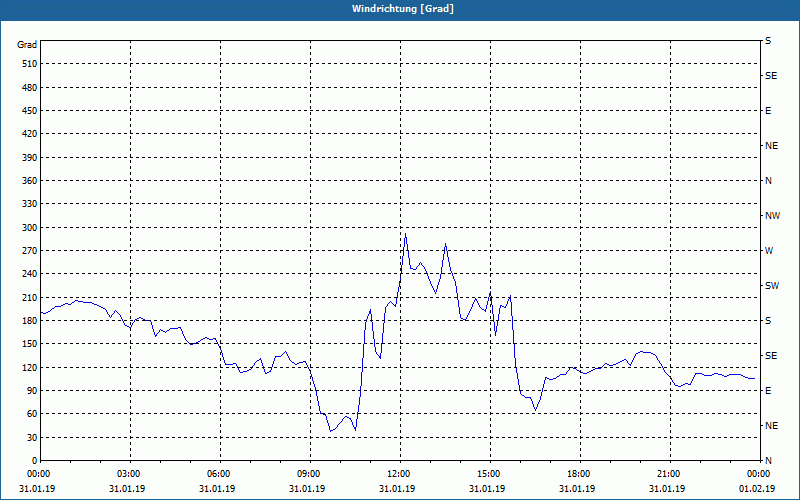Click the 18:00 time axis label
The height and width of the screenshot is (500, 800).
tap(580, 474)
